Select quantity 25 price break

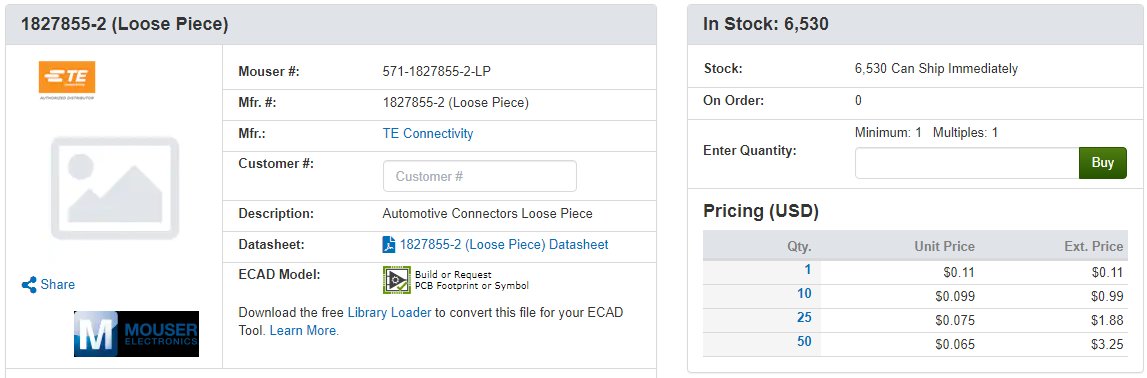coord(805,318)
